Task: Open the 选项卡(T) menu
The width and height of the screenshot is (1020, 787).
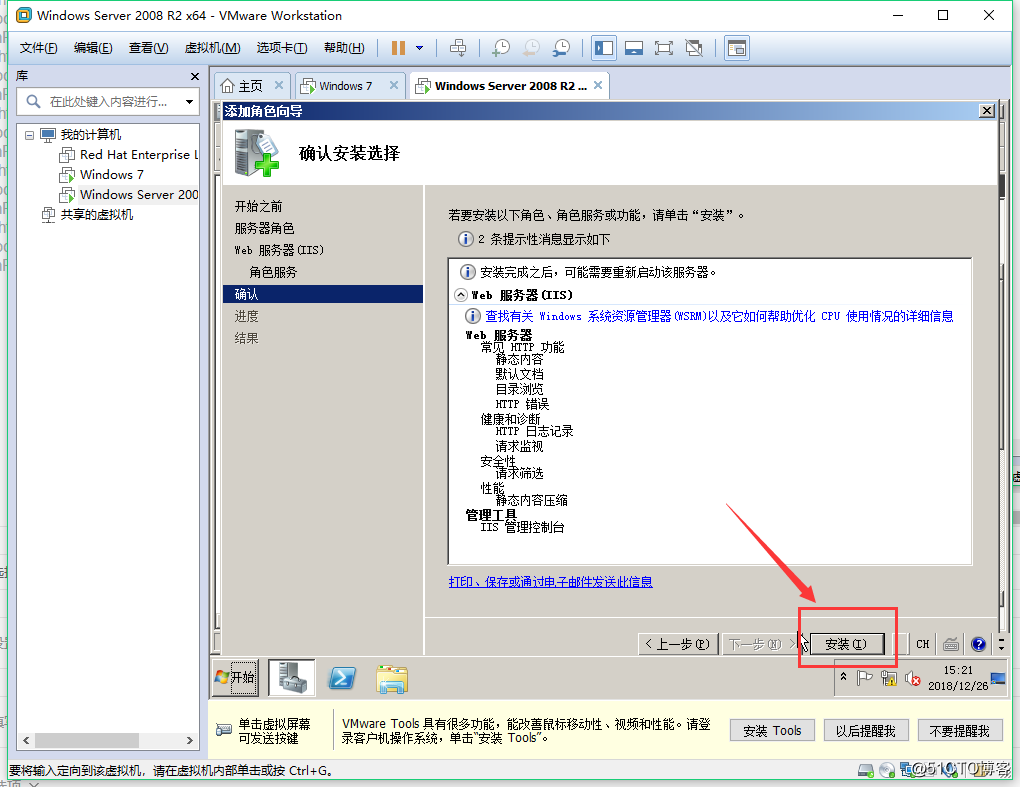Action: click(282, 47)
